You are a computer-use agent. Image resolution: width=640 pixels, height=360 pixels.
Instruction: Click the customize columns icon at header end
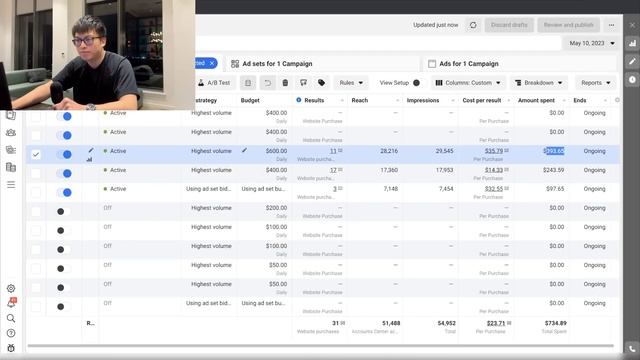pyautogui.click(x=617, y=100)
